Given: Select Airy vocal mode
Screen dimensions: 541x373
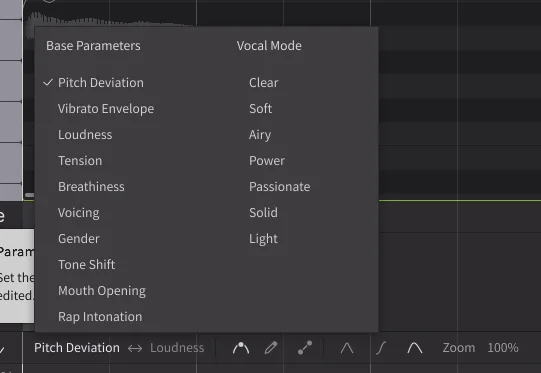Looking at the screenshot, I should click(260, 135).
